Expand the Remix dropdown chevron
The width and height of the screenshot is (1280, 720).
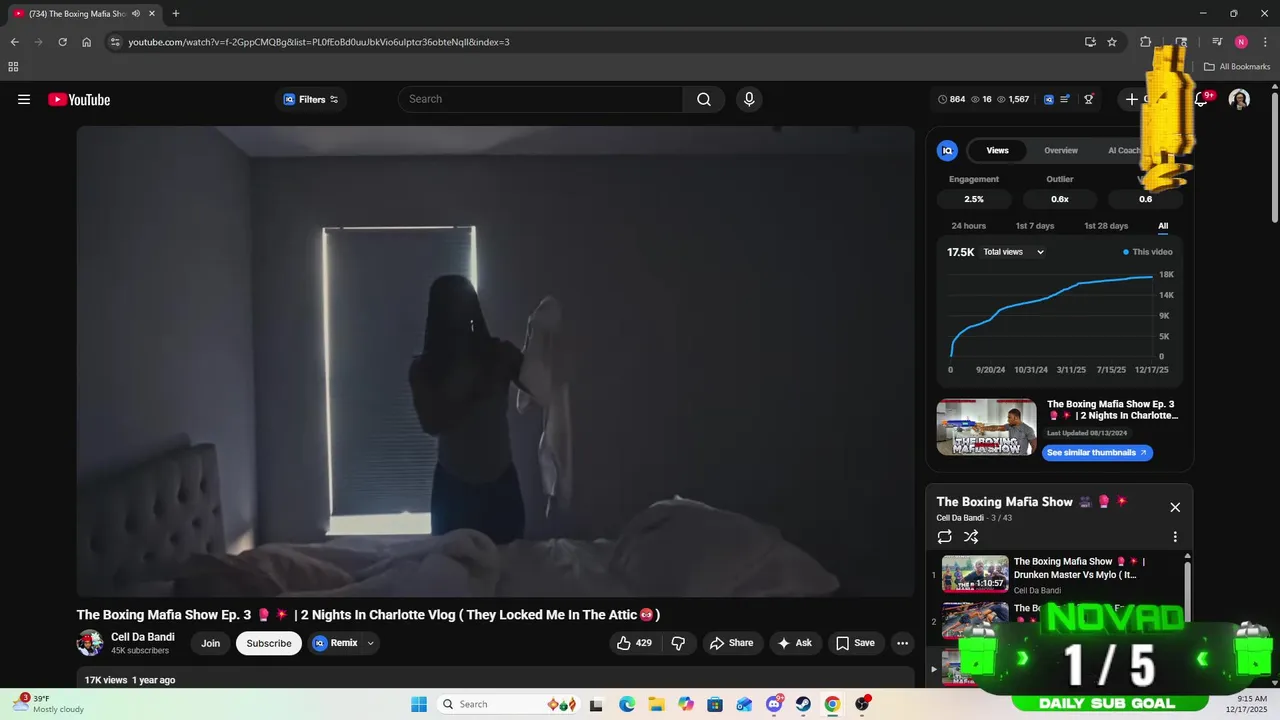click(x=371, y=643)
